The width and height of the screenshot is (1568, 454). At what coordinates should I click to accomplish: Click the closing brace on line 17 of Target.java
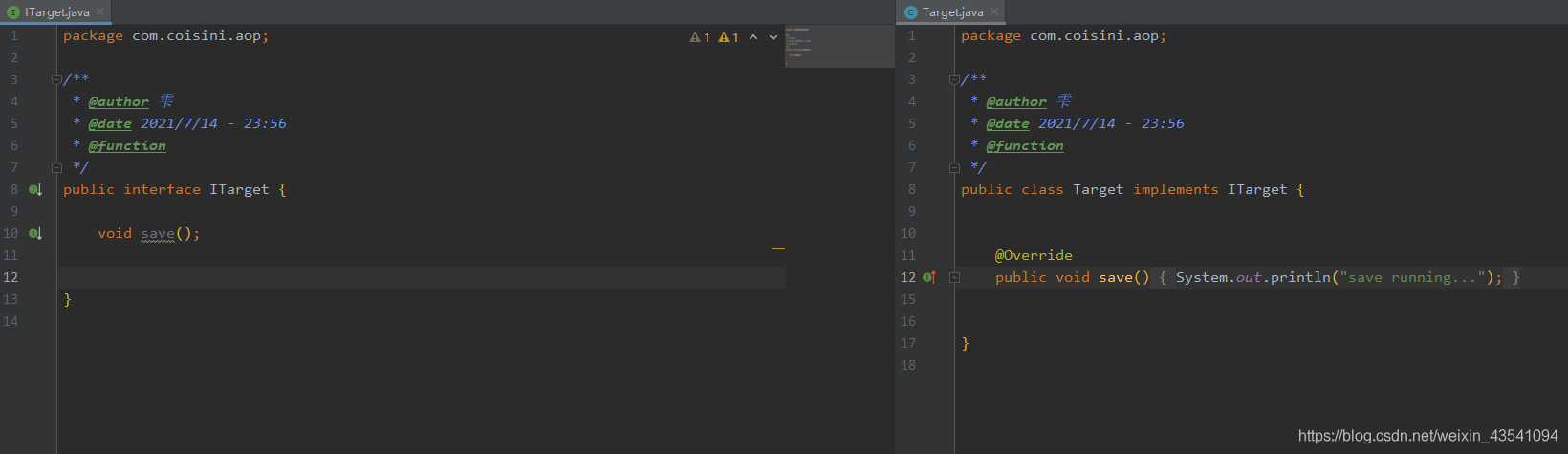pyautogui.click(x=966, y=344)
